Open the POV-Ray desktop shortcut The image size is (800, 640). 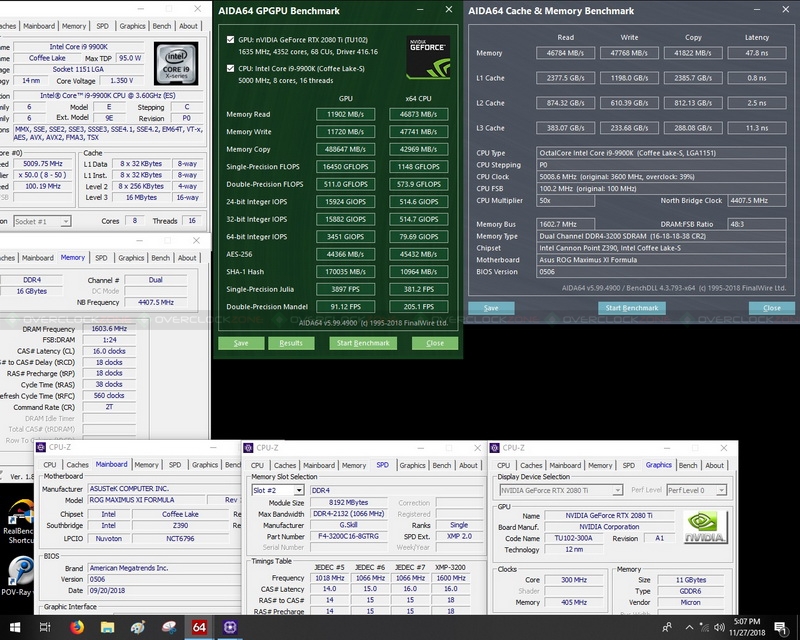(17, 576)
